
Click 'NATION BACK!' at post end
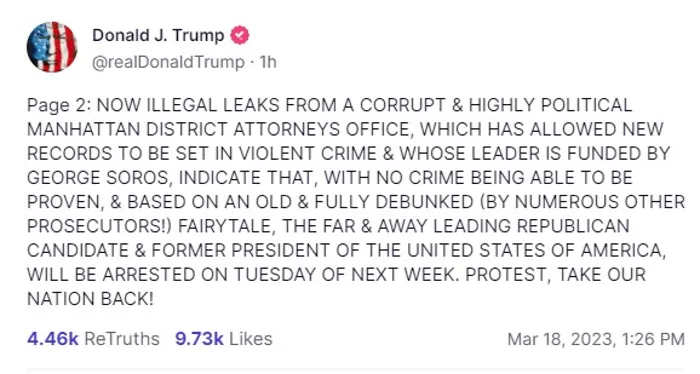point(90,299)
